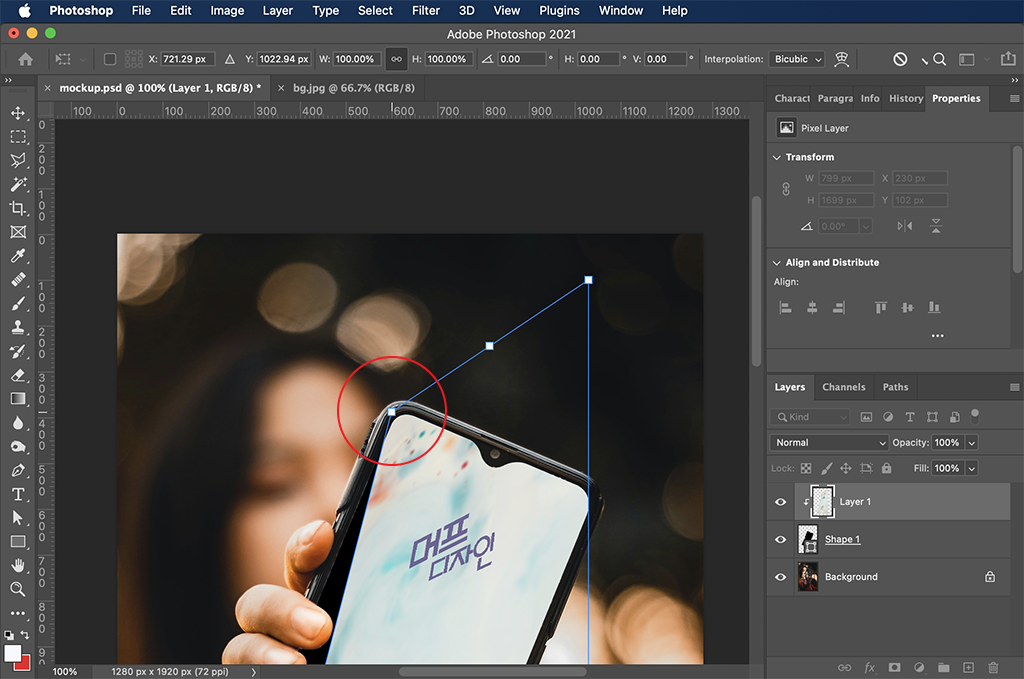Viewport: 1024px width, 679px height.
Task: Open layer effects fx icon
Action: (x=869, y=667)
